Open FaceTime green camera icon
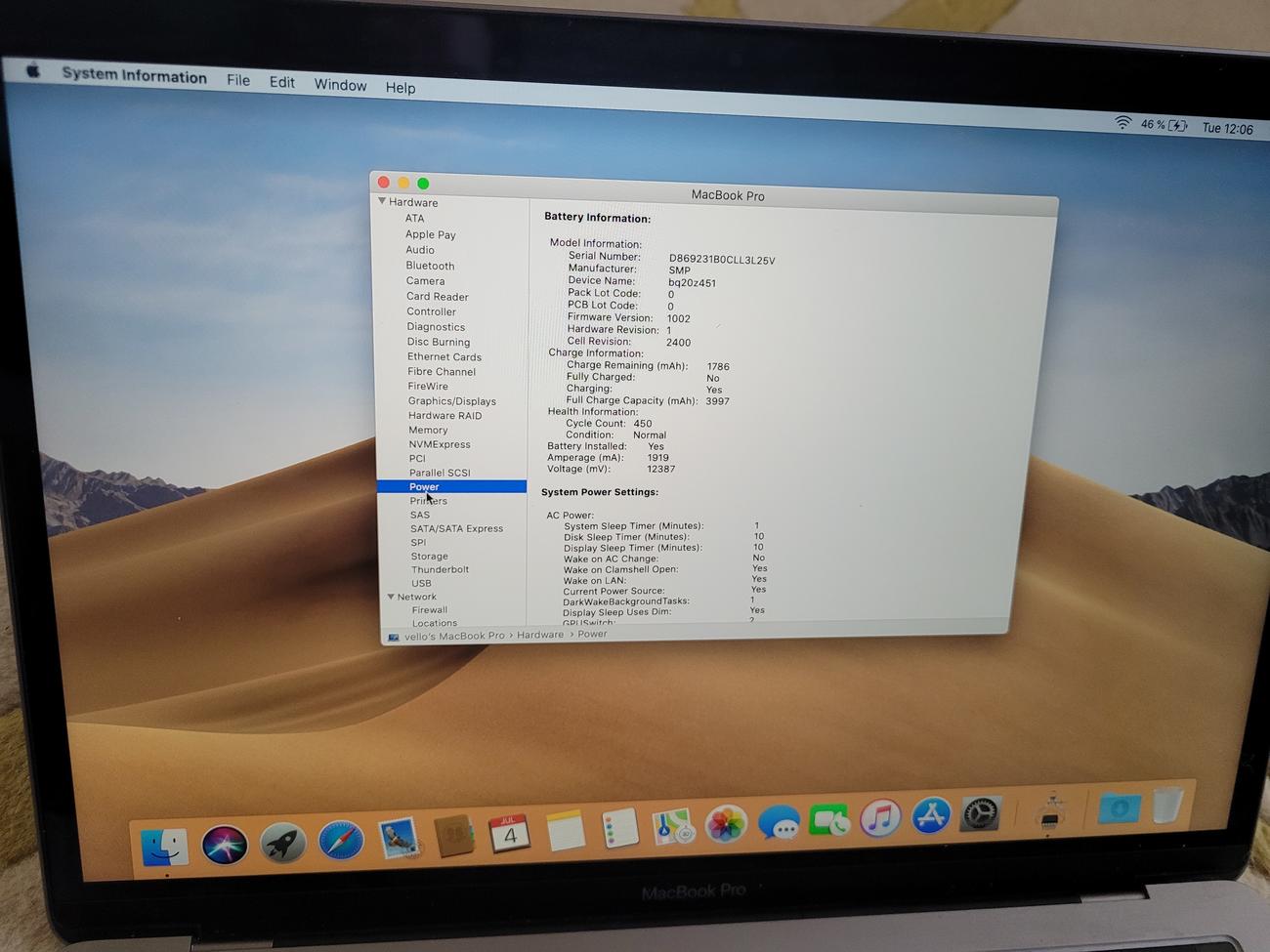 pyautogui.click(x=829, y=819)
